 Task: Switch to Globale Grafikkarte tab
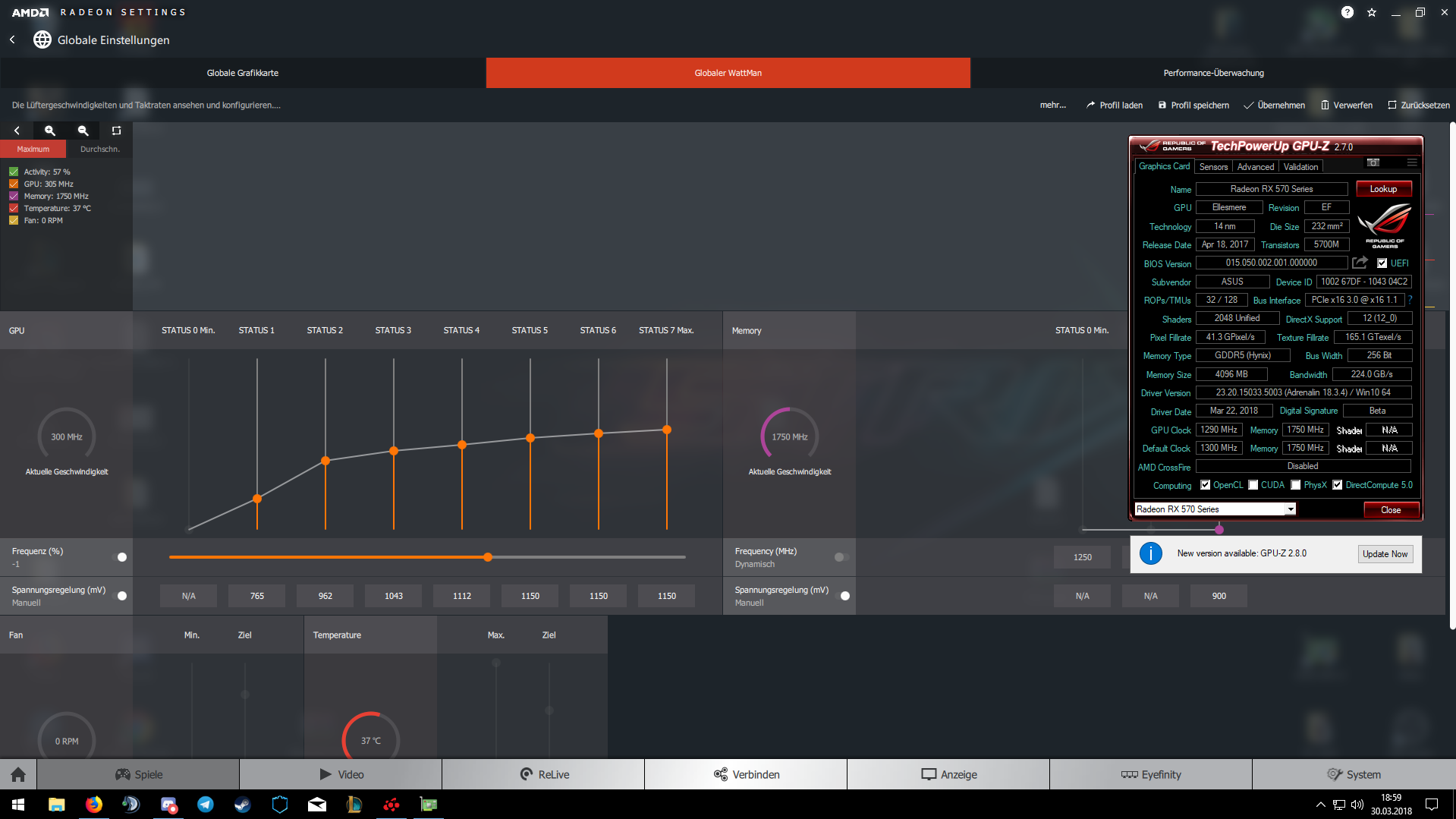[x=243, y=73]
